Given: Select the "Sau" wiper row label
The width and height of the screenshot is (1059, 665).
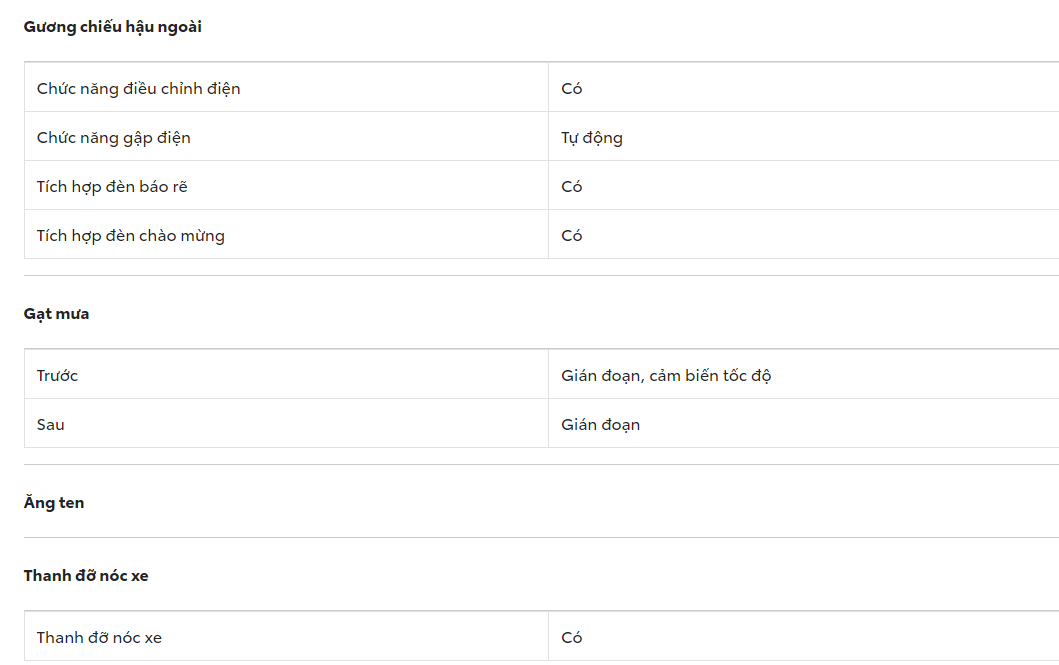Looking at the screenshot, I should pyautogui.click(x=51, y=425).
